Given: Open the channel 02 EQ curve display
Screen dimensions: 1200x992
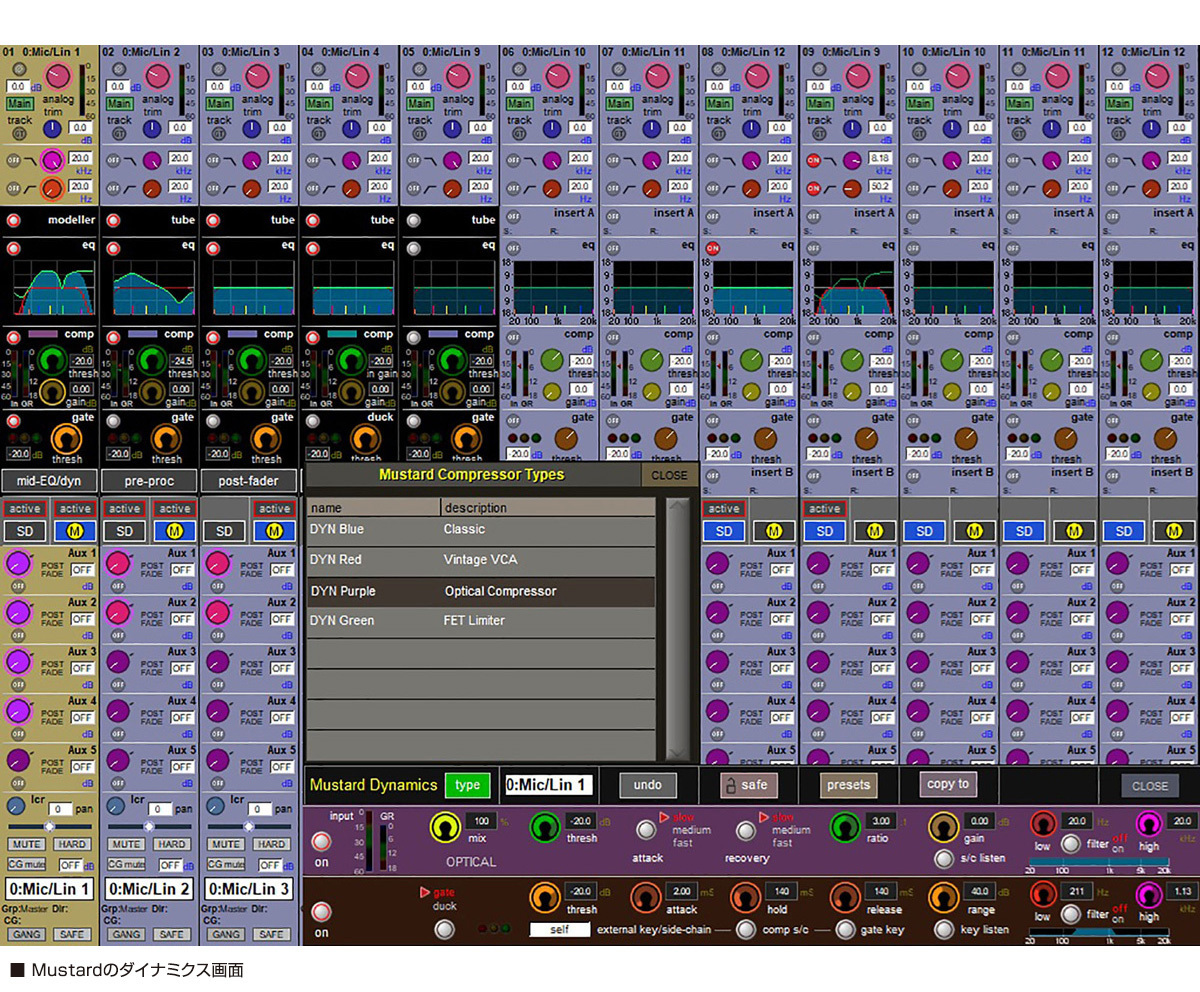Looking at the screenshot, I should pos(153,286).
